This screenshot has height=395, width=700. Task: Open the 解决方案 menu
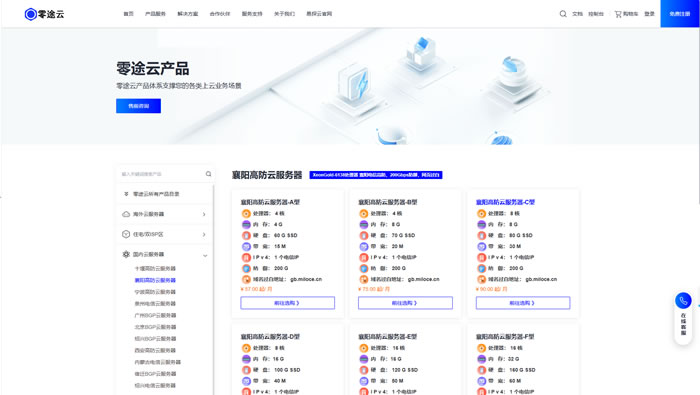(x=188, y=14)
